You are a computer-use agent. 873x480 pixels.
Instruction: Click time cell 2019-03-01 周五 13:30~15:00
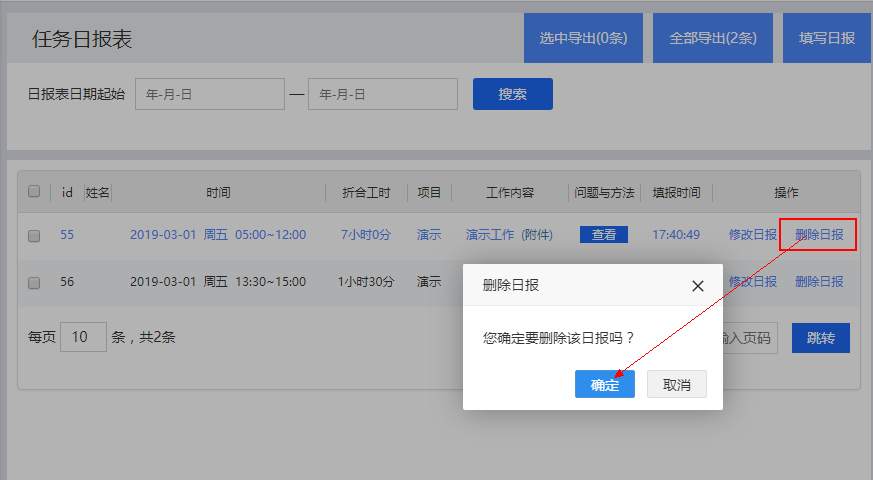point(218,282)
